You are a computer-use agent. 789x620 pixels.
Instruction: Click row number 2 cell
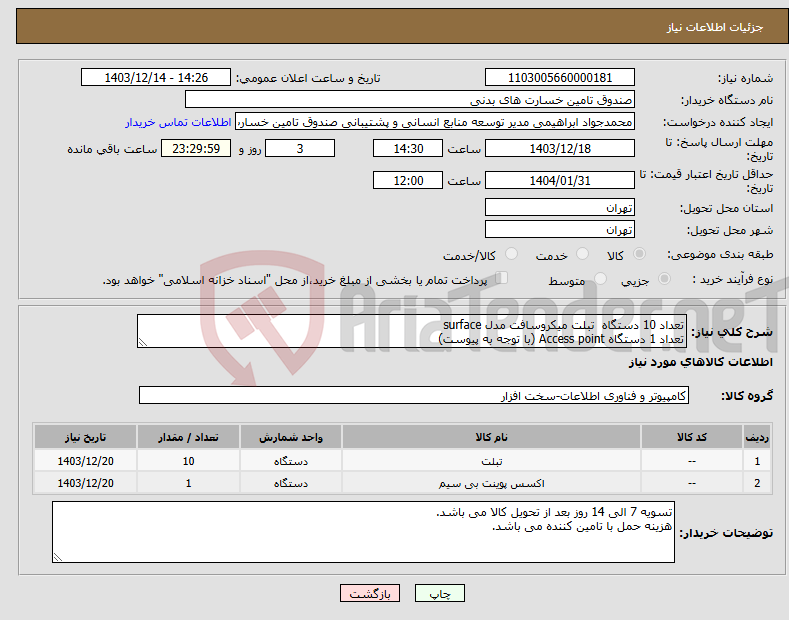pos(757,483)
